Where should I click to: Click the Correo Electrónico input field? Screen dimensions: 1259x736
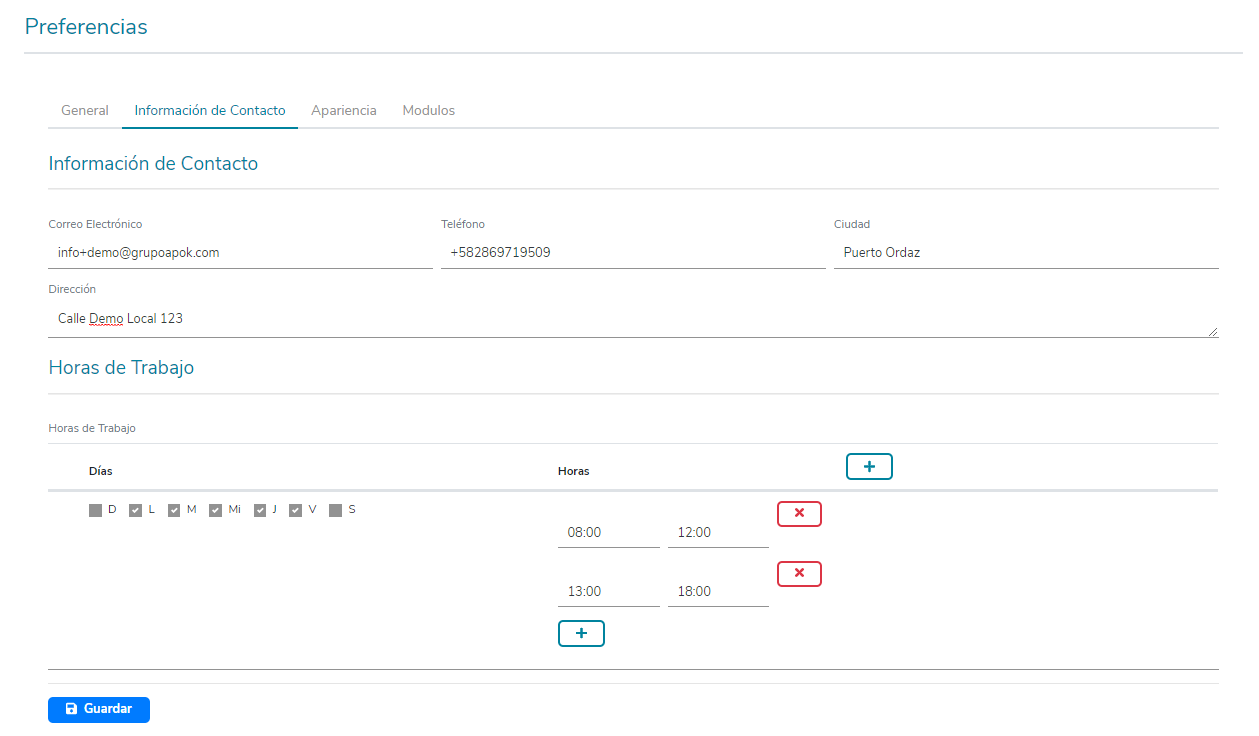point(240,253)
